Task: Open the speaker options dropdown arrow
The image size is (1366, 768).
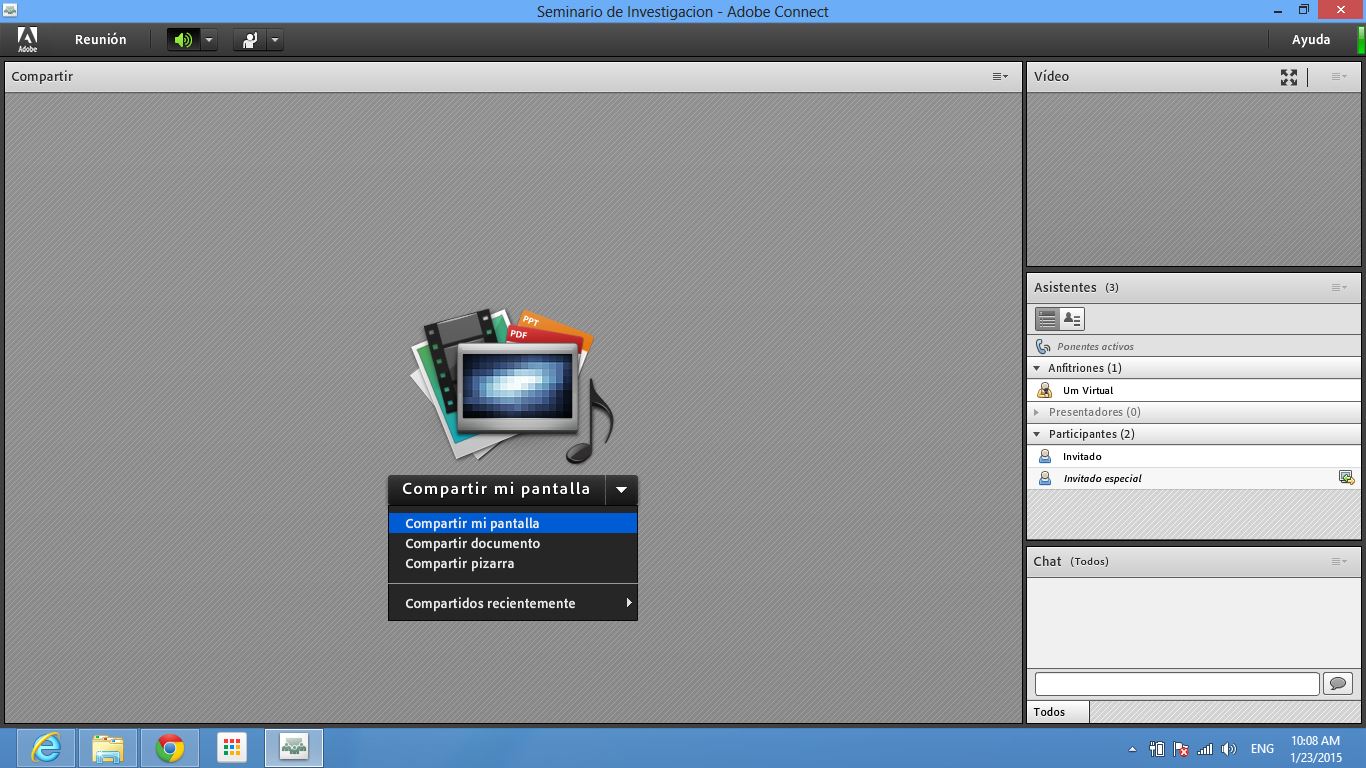Action: tap(209, 40)
